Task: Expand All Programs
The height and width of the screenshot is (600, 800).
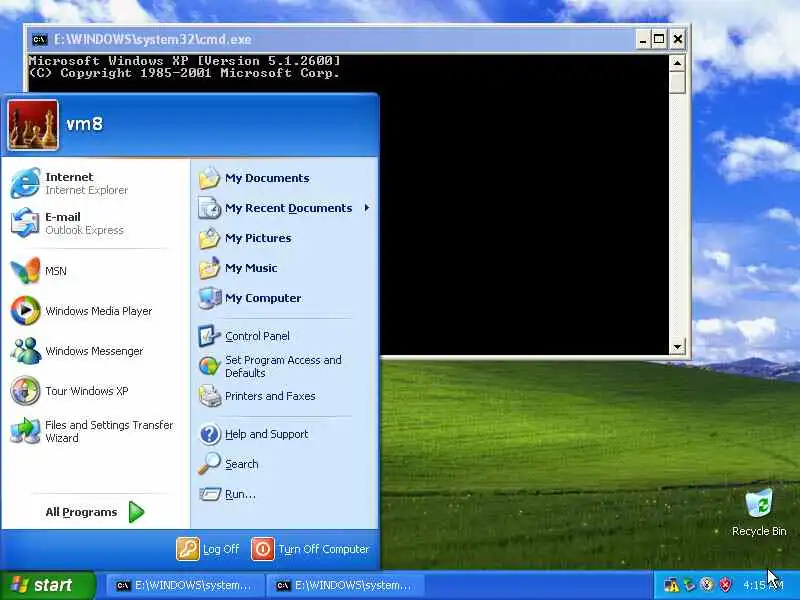Action: click(95, 512)
